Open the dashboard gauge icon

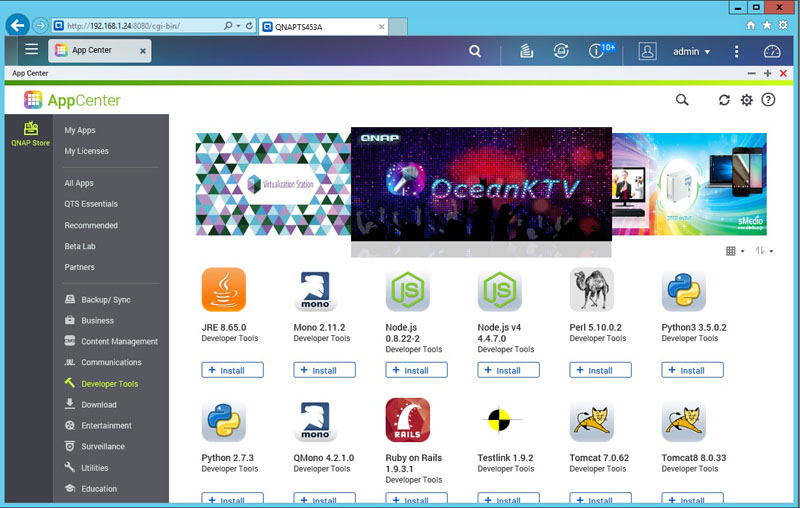pos(772,51)
